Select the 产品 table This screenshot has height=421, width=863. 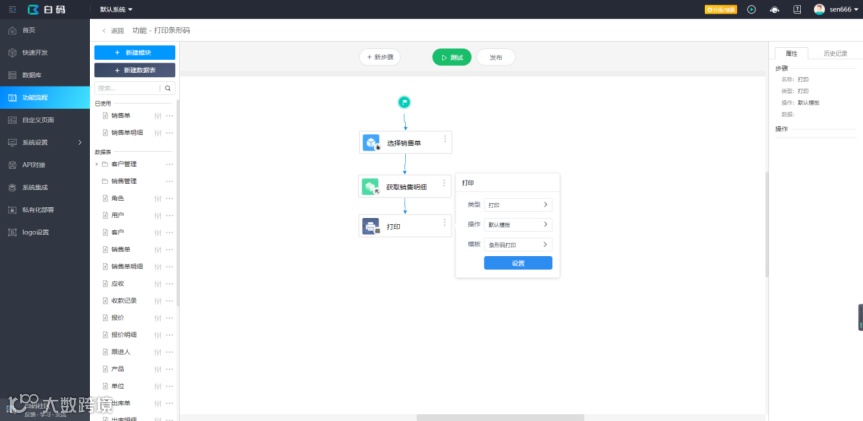117,369
